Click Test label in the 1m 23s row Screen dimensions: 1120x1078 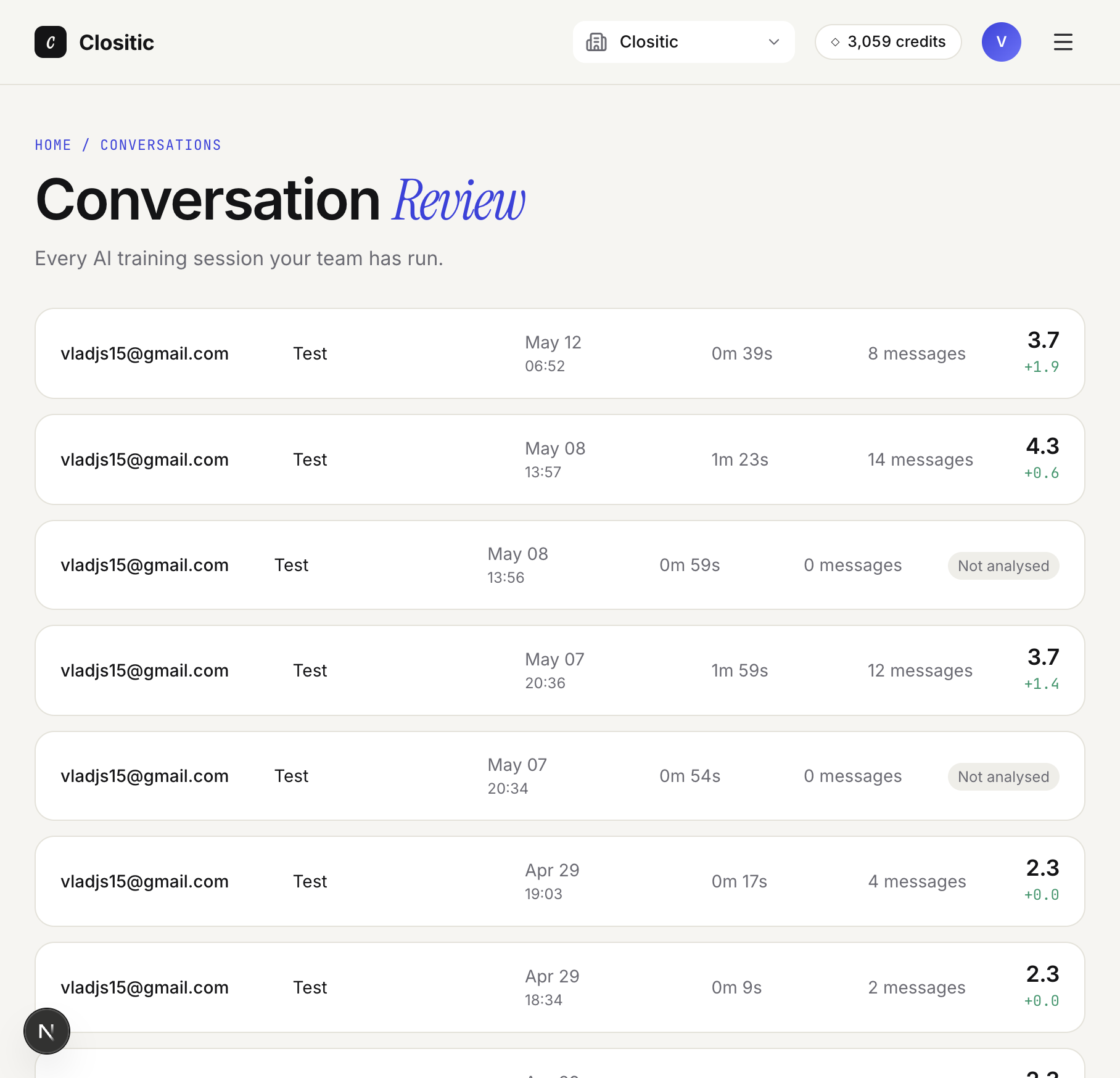click(310, 459)
